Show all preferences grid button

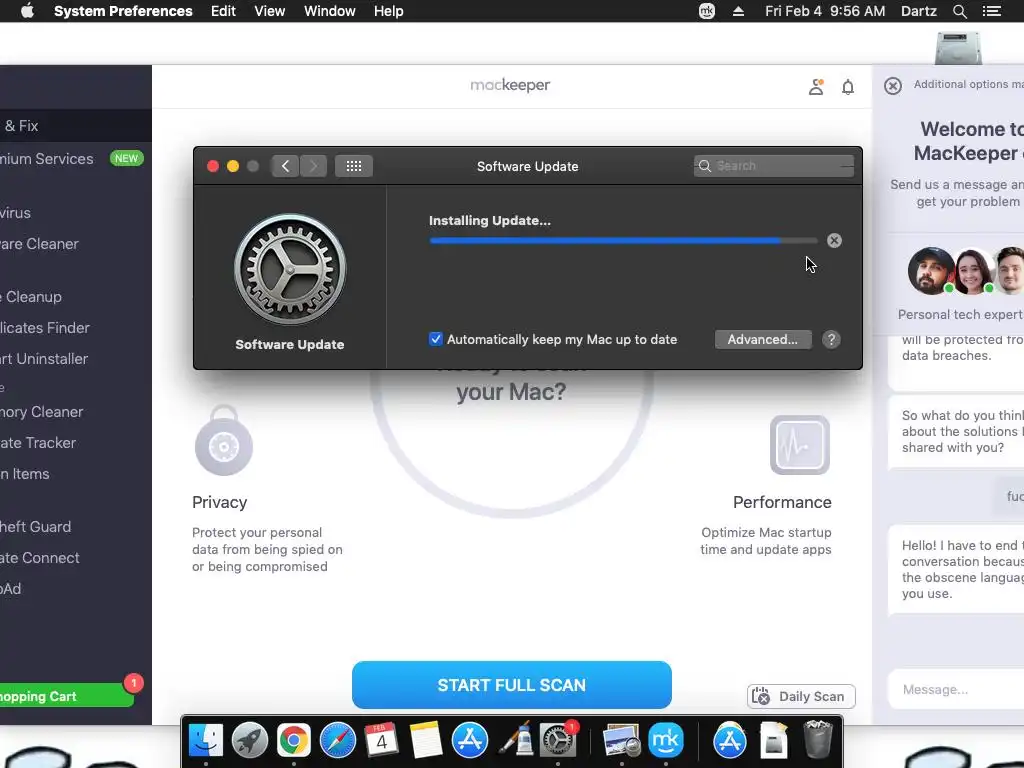click(354, 166)
